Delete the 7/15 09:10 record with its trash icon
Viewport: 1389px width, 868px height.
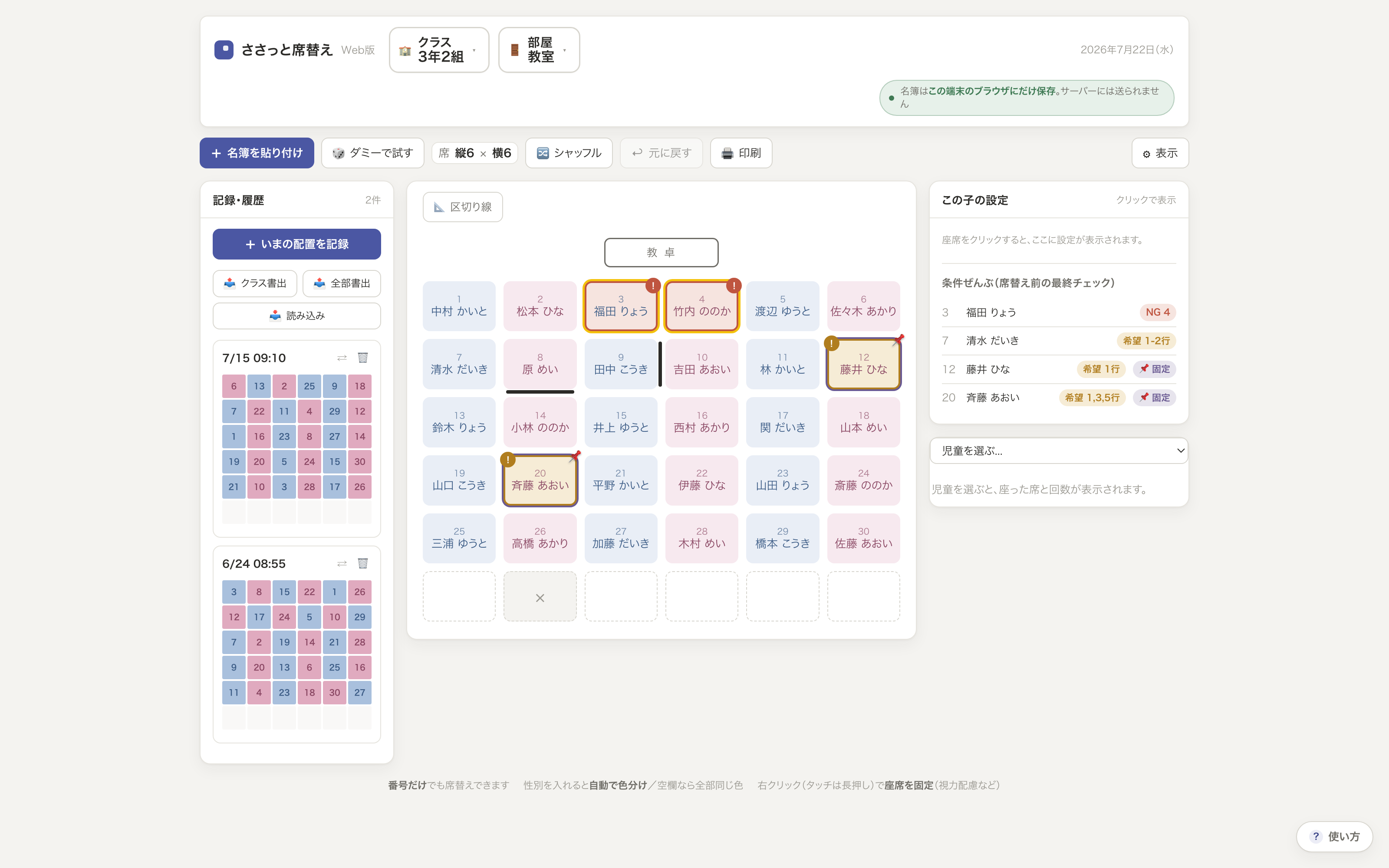coord(363,358)
